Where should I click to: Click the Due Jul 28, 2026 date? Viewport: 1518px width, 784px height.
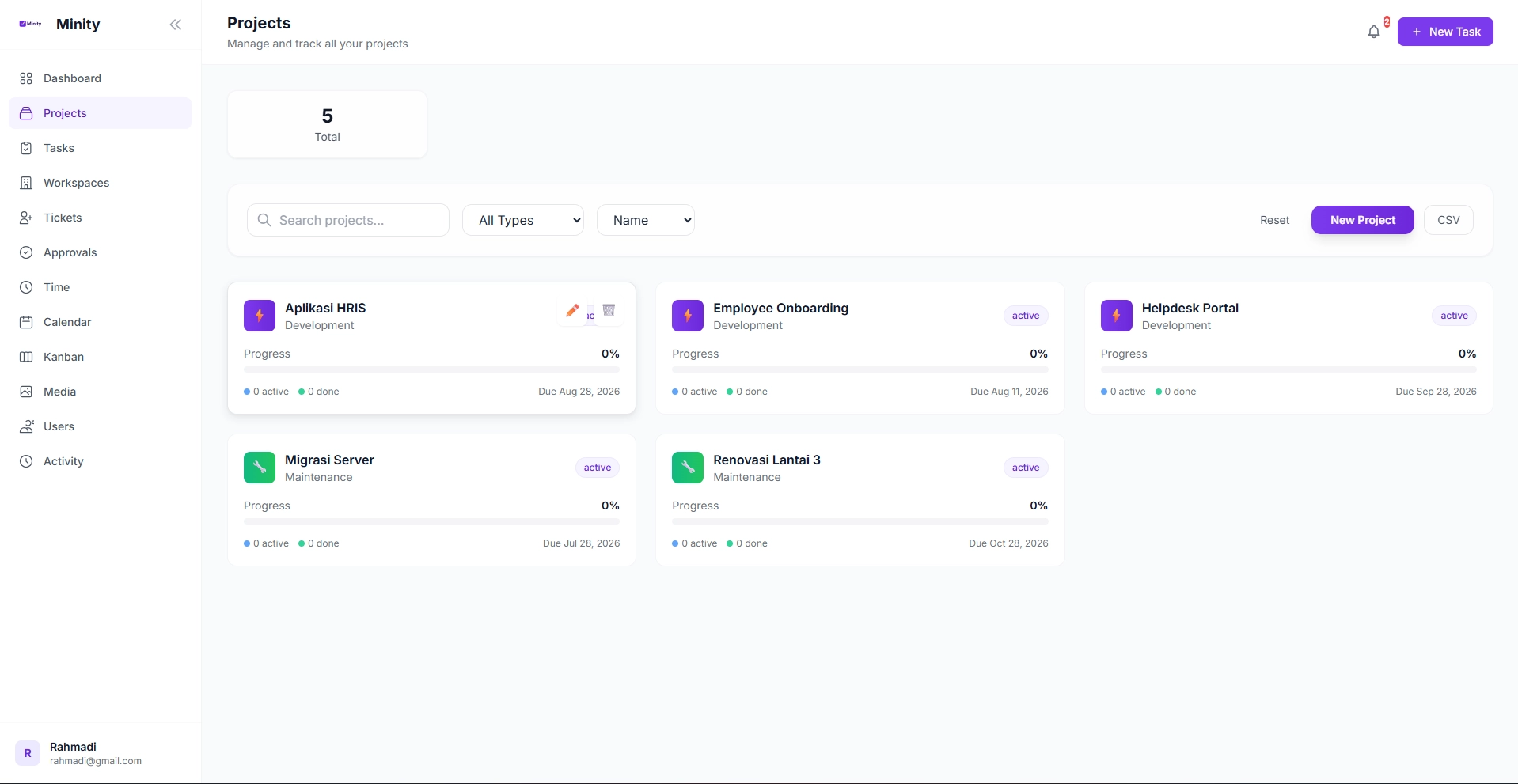(581, 543)
